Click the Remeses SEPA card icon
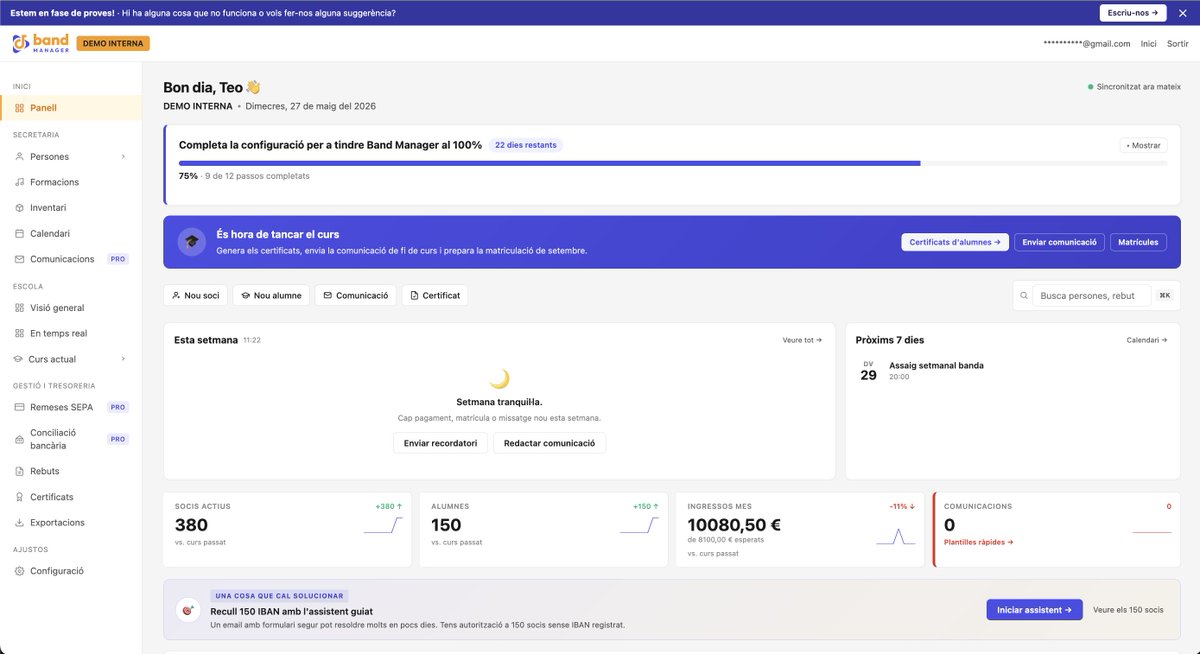The height and width of the screenshot is (654, 1200). [20, 408]
